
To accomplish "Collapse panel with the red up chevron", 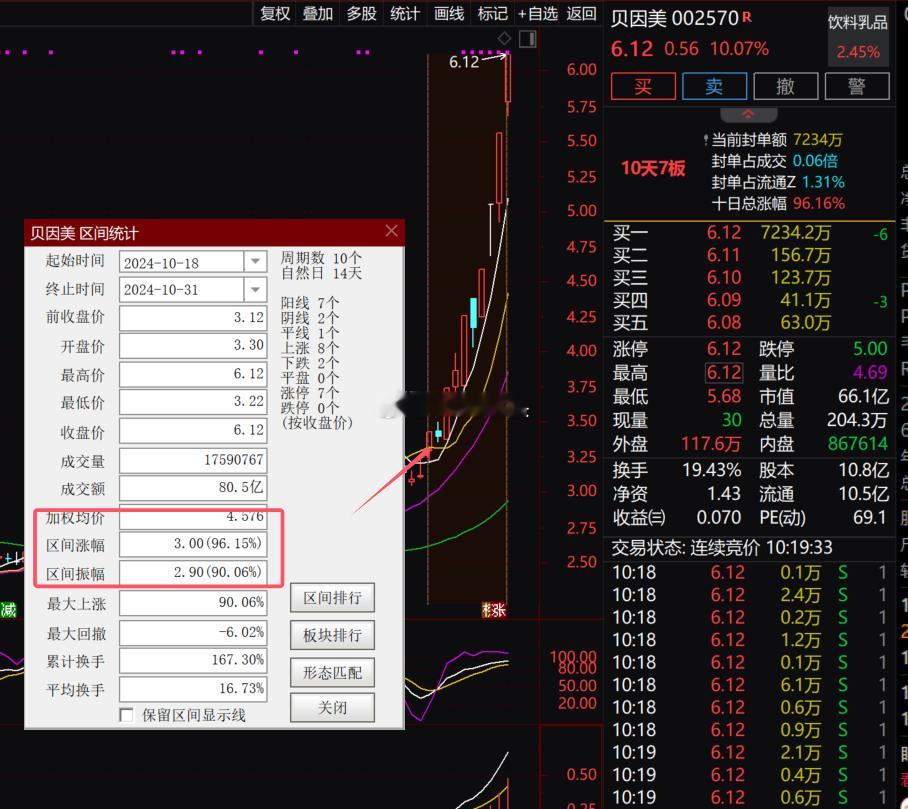I will click(x=748, y=114).
